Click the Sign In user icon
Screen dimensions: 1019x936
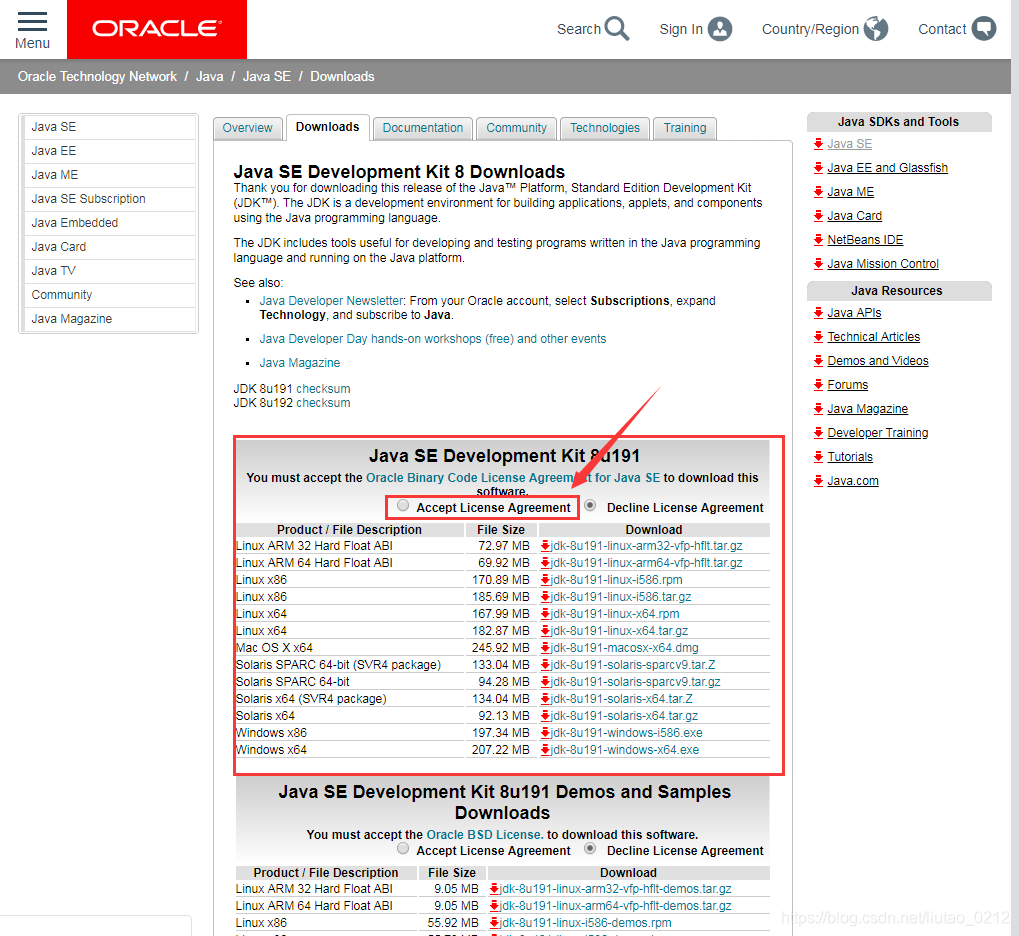pos(719,29)
